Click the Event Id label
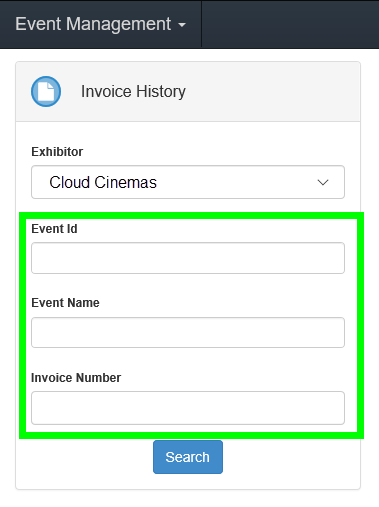The width and height of the screenshot is (379, 507). click(54, 229)
